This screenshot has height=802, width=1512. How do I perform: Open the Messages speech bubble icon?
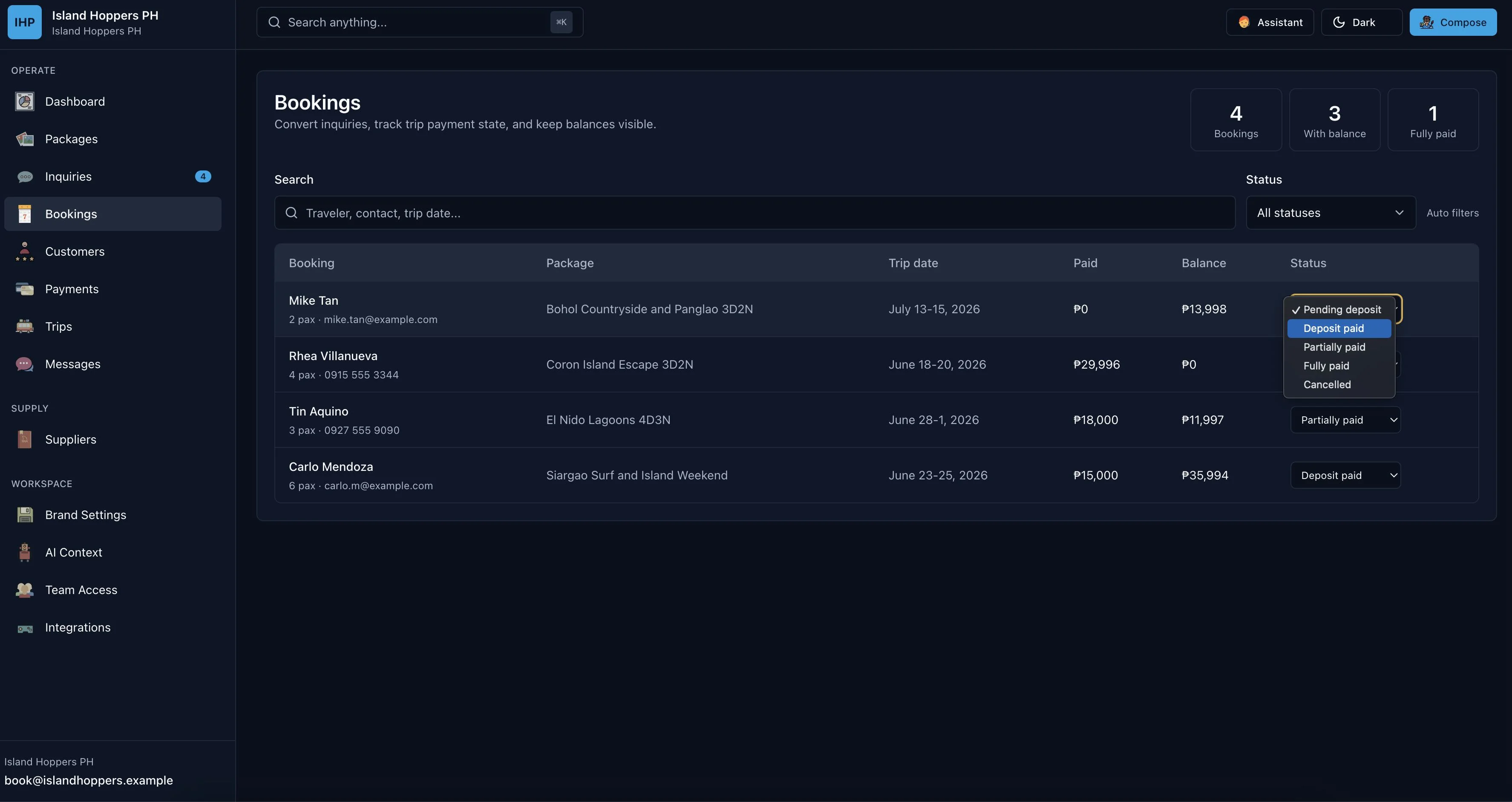tap(25, 364)
